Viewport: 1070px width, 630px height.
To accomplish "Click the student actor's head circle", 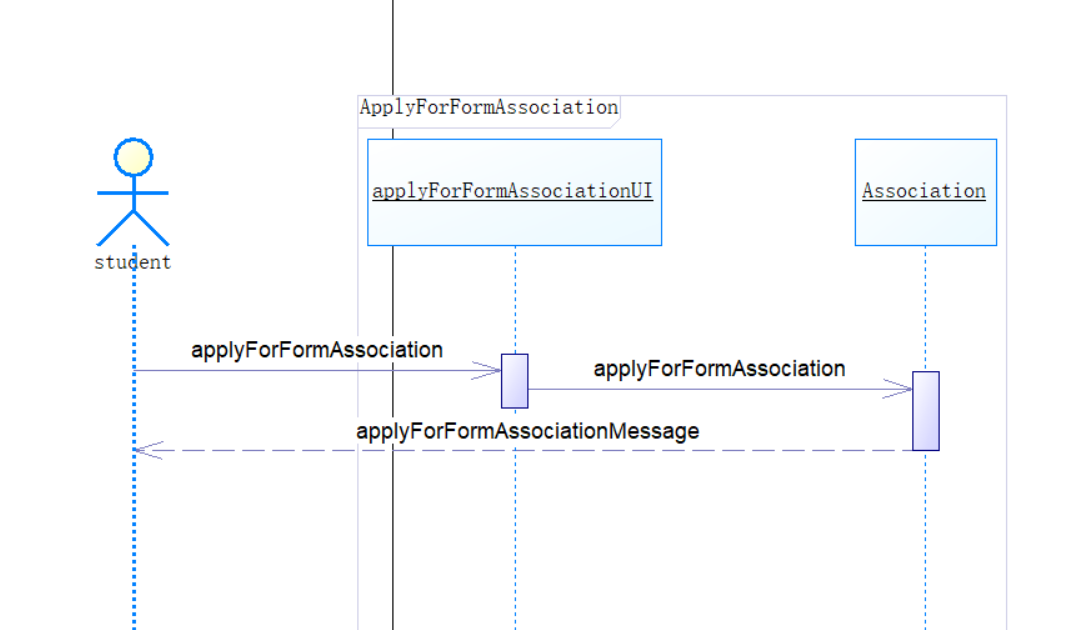I will pyautogui.click(x=133, y=157).
